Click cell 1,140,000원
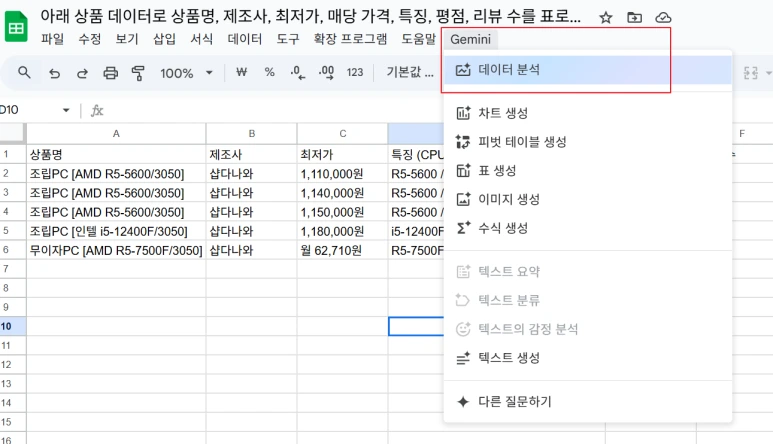The image size is (773, 444). (x=343, y=193)
